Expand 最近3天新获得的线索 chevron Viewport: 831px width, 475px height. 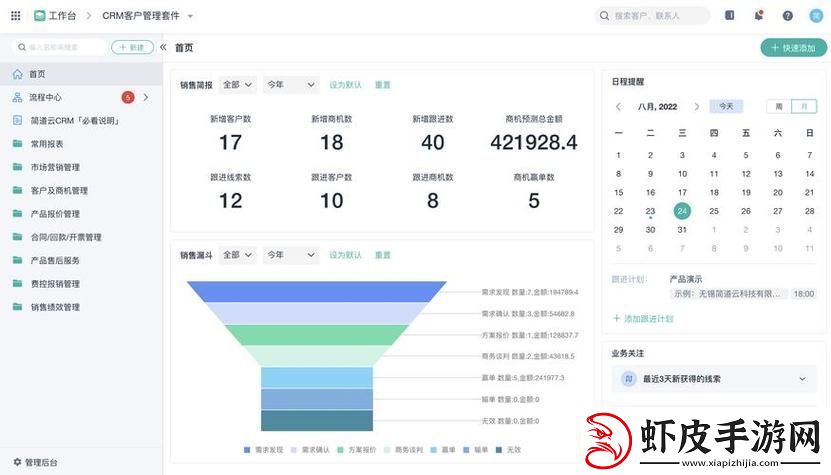click(x=802, y=379)
